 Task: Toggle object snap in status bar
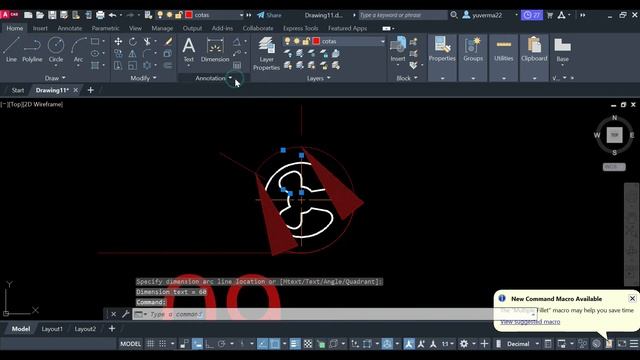click(x=275, y=344)
